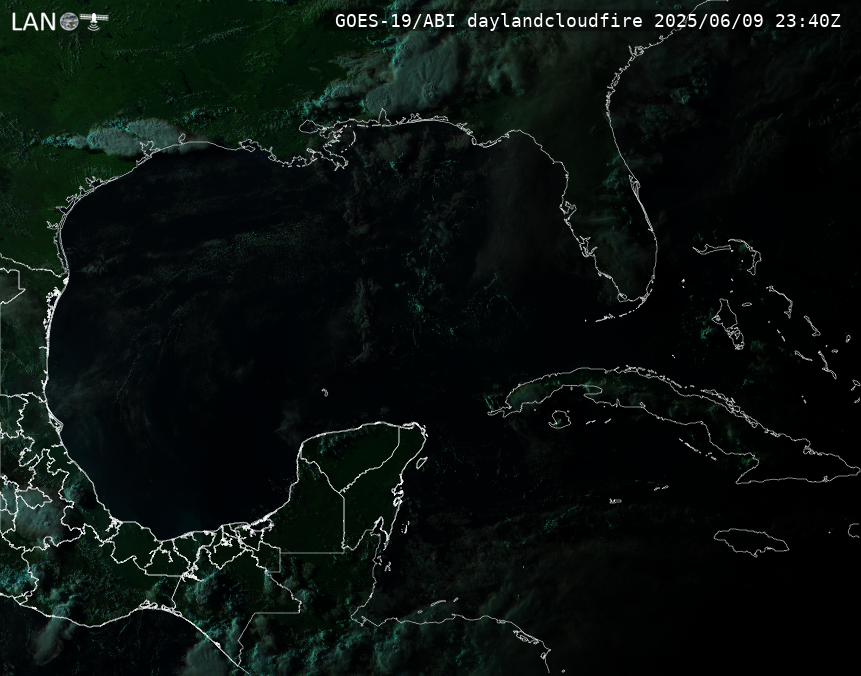Image resolution: width=861 pixels, height=676 pixels.
Task: Click the GOES-19/ABI label text
Action: click(x=395, y=21)
